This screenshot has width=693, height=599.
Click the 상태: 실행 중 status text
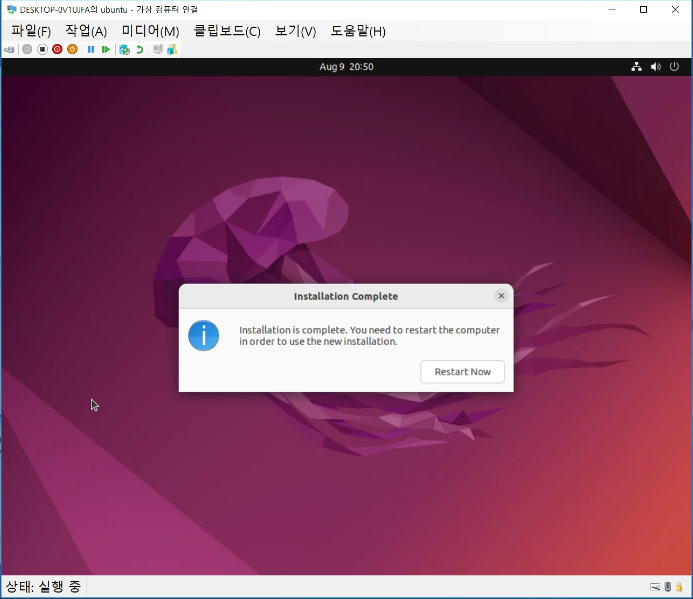point(43,587)
